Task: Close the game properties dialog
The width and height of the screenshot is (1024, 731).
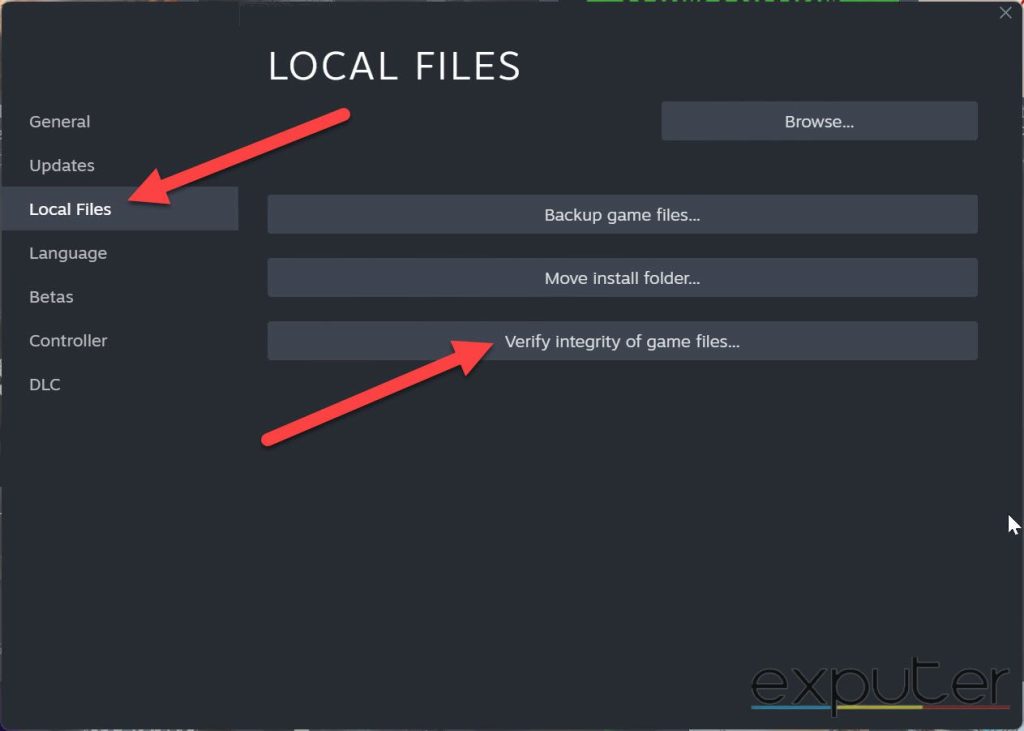Action: click(1005, 13)
